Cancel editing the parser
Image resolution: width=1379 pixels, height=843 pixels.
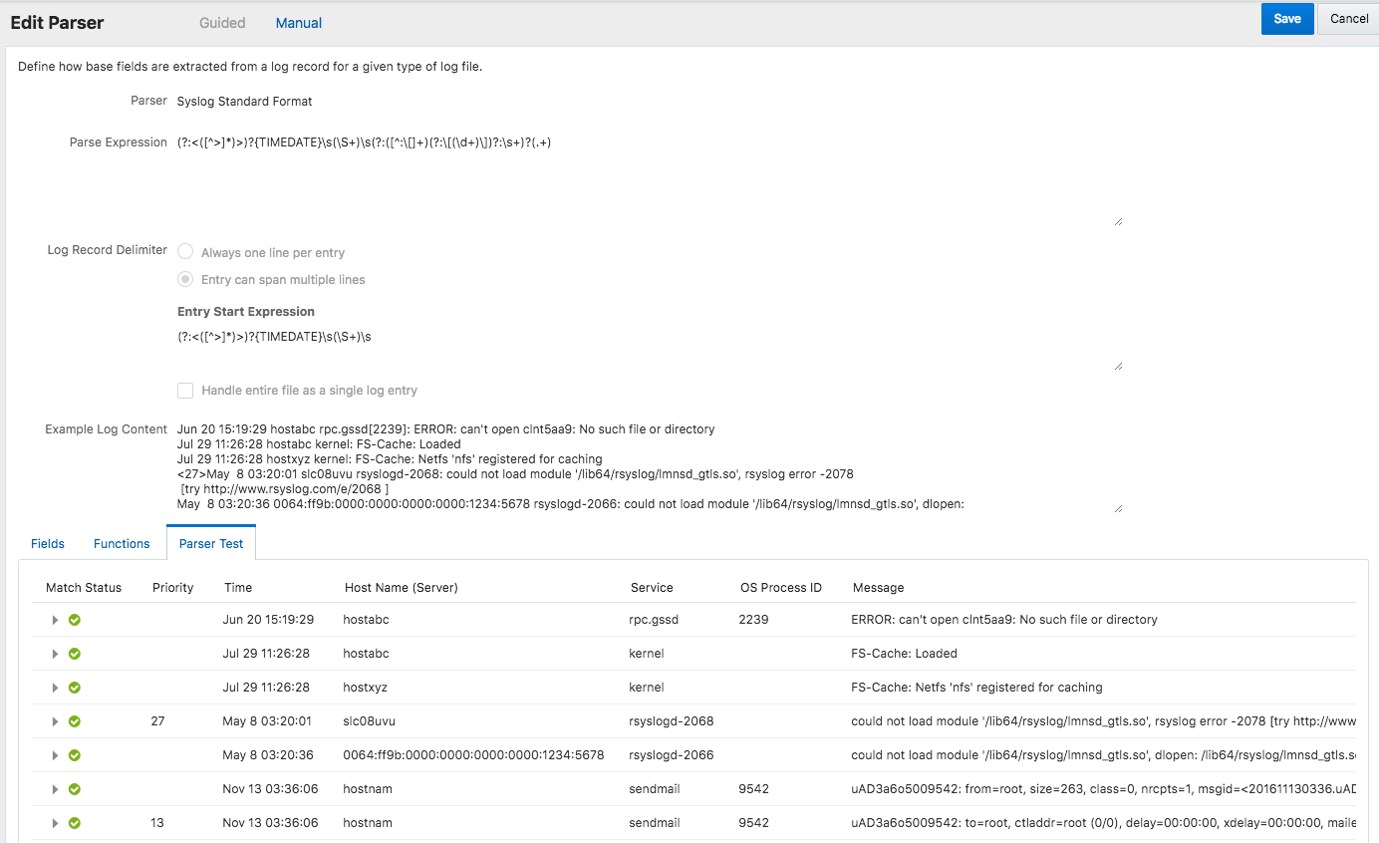[1348, 19]
